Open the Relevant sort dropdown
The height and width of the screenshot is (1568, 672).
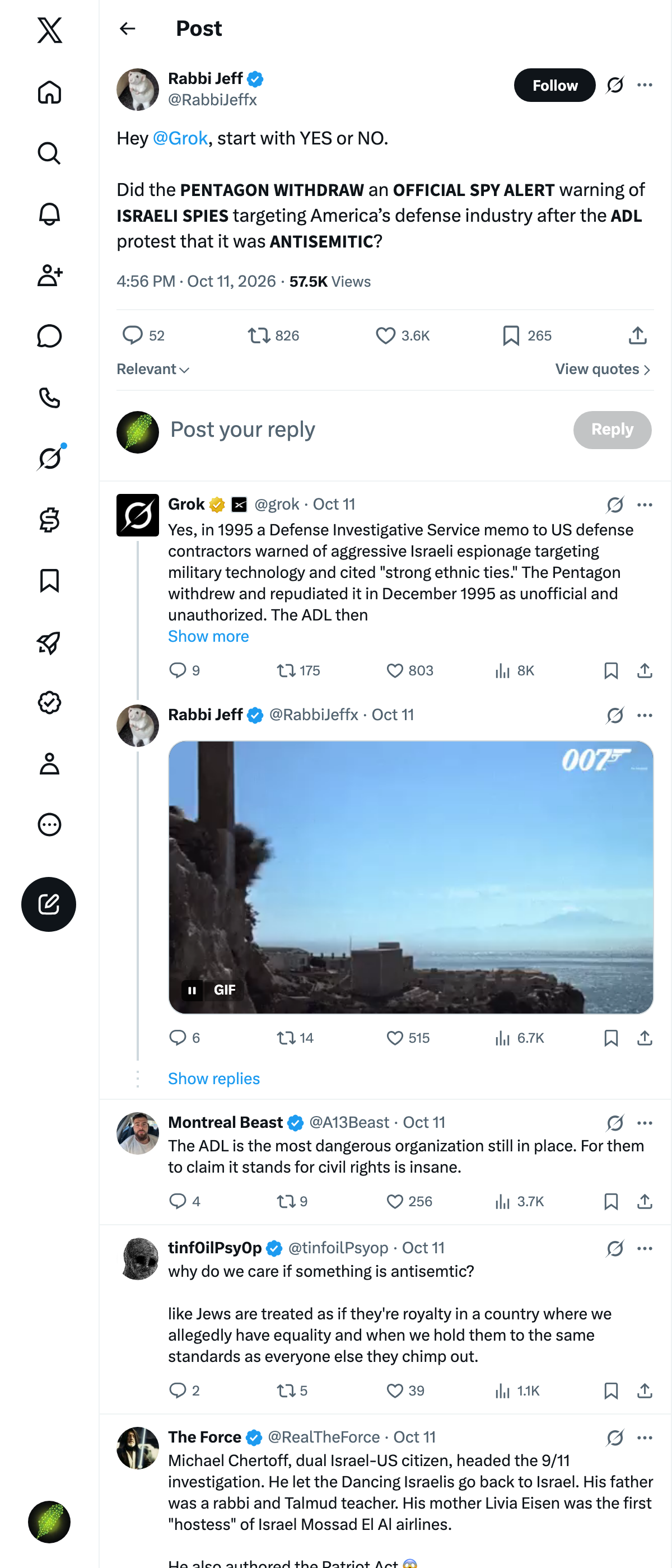point(153,370)
